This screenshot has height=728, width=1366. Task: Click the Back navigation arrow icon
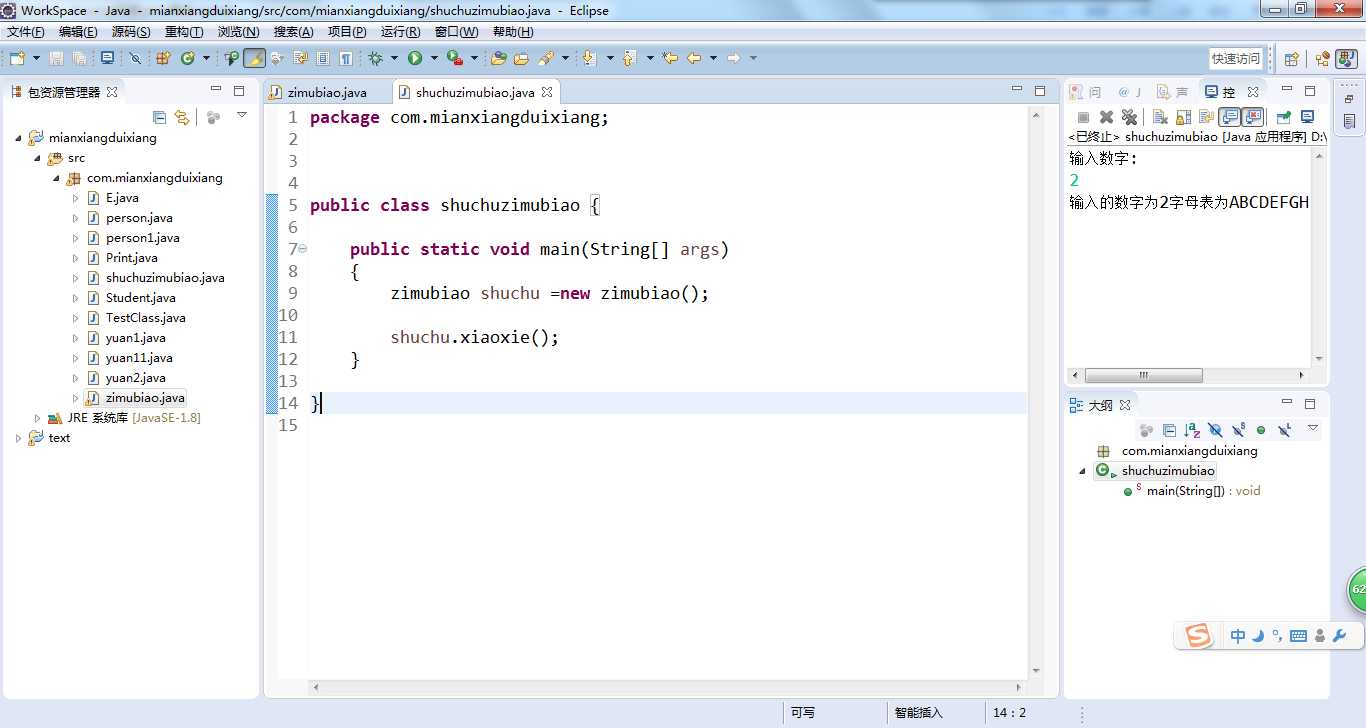[x=694, y=58]
